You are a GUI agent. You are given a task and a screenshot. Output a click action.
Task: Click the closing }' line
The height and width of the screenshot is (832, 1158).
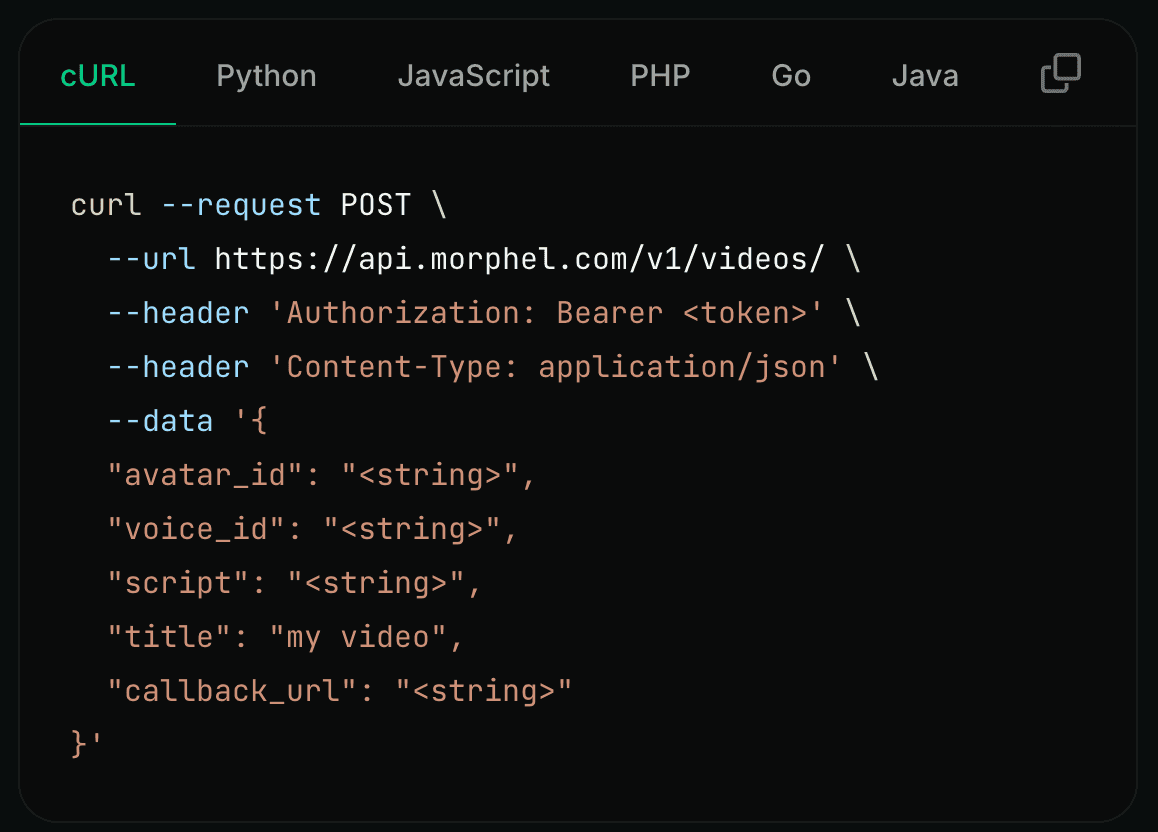pos(86,743)
